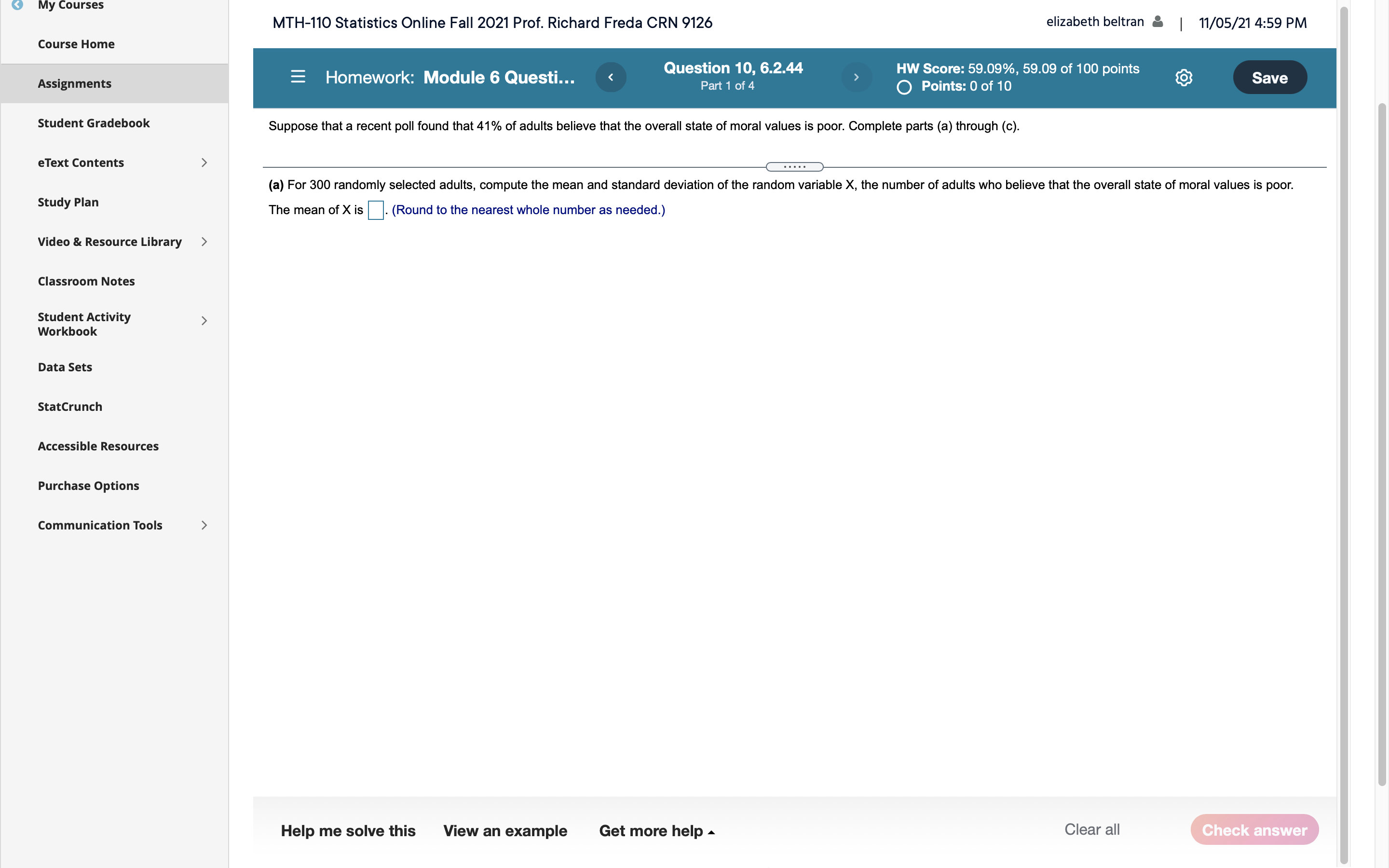The height and width of the screenshot is (868, 1389).
Task: Expand eText Contents submenu
Action: point(204,163)
